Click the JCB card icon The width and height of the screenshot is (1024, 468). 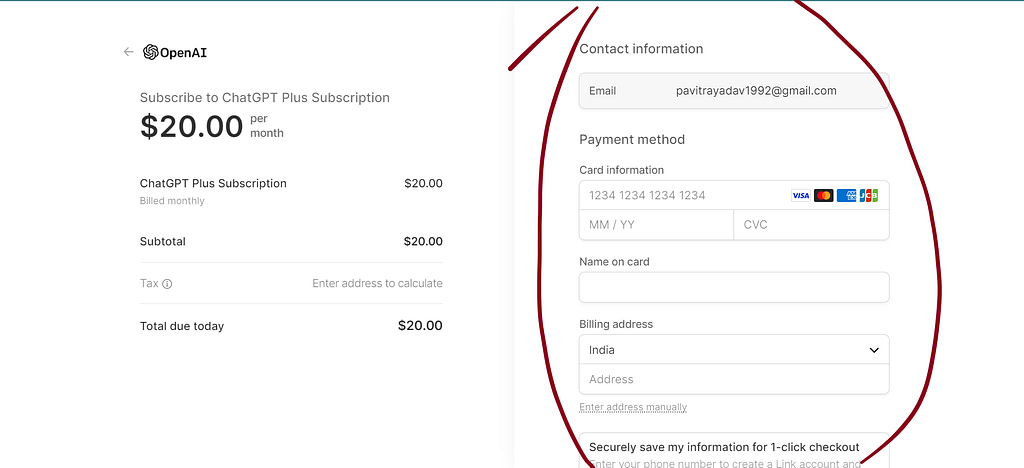869,195
